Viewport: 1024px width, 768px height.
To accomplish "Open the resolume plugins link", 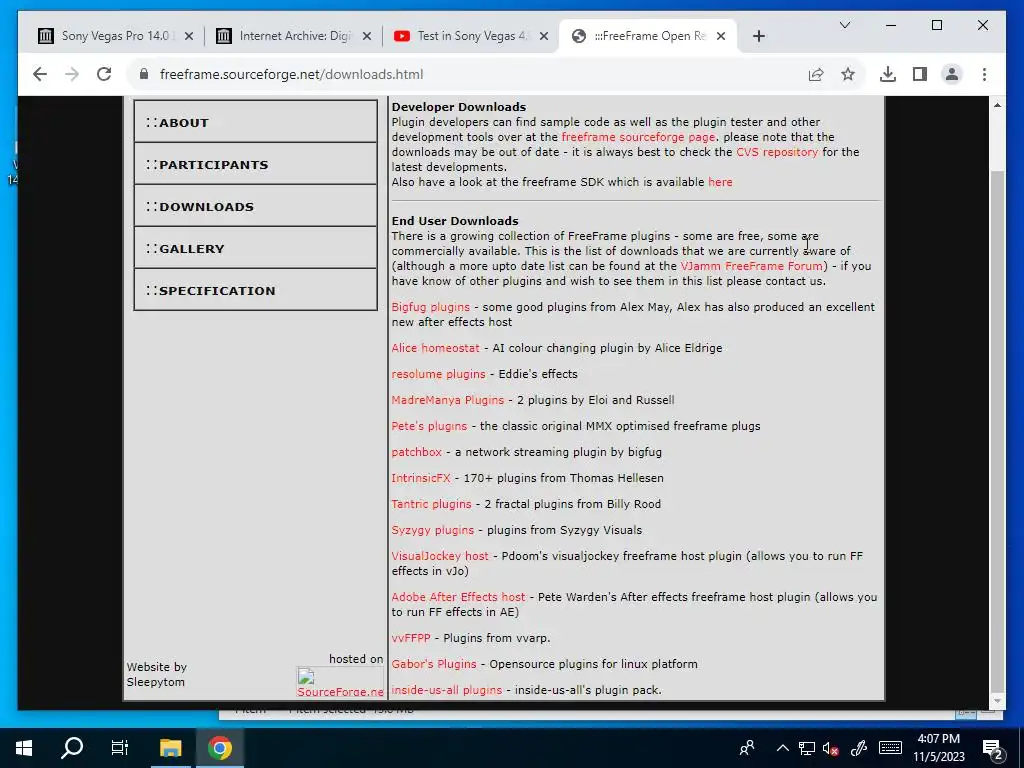I will click(x=438, y=374).
